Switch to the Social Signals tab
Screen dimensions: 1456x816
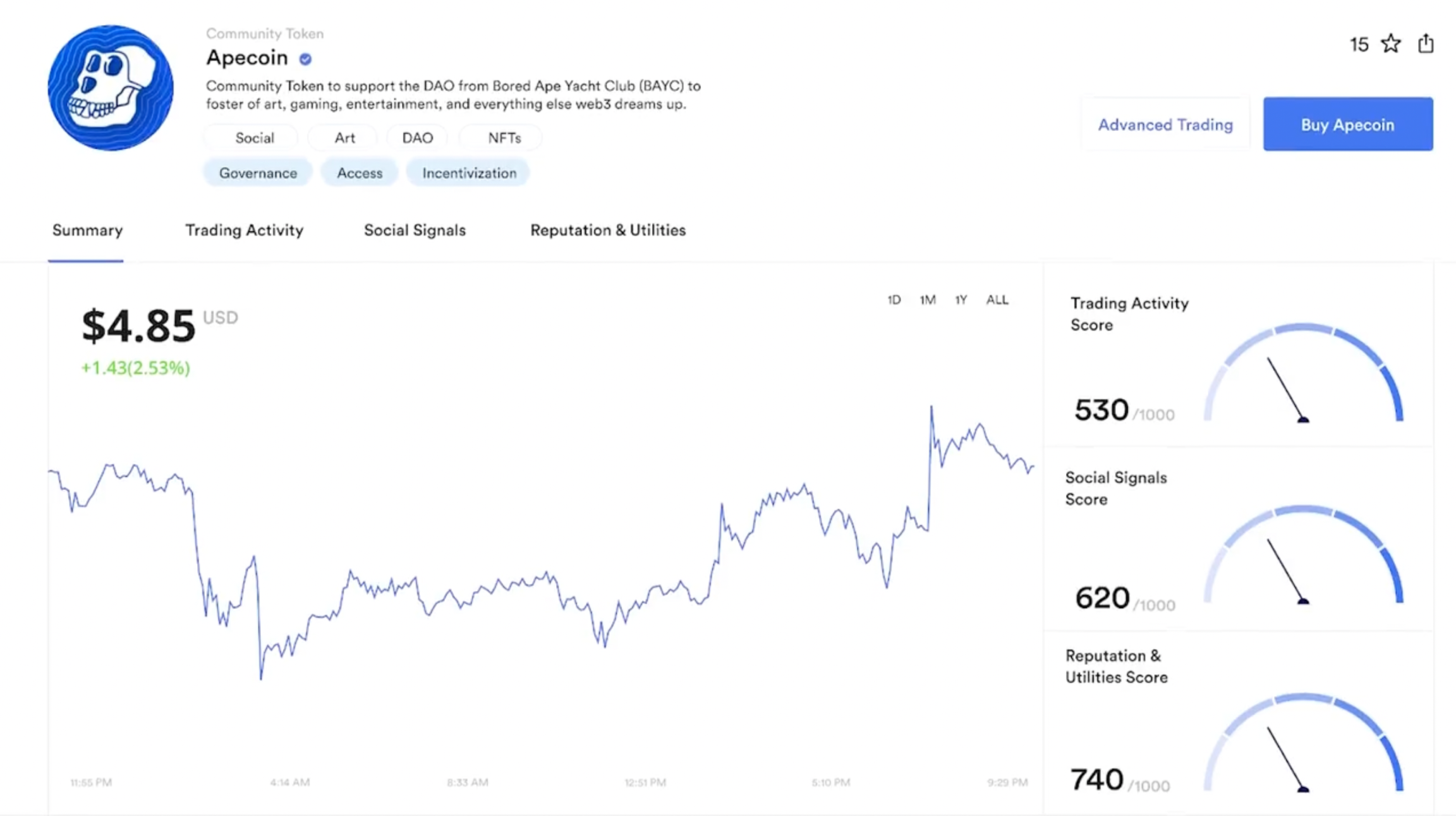(x=415, y=230)
